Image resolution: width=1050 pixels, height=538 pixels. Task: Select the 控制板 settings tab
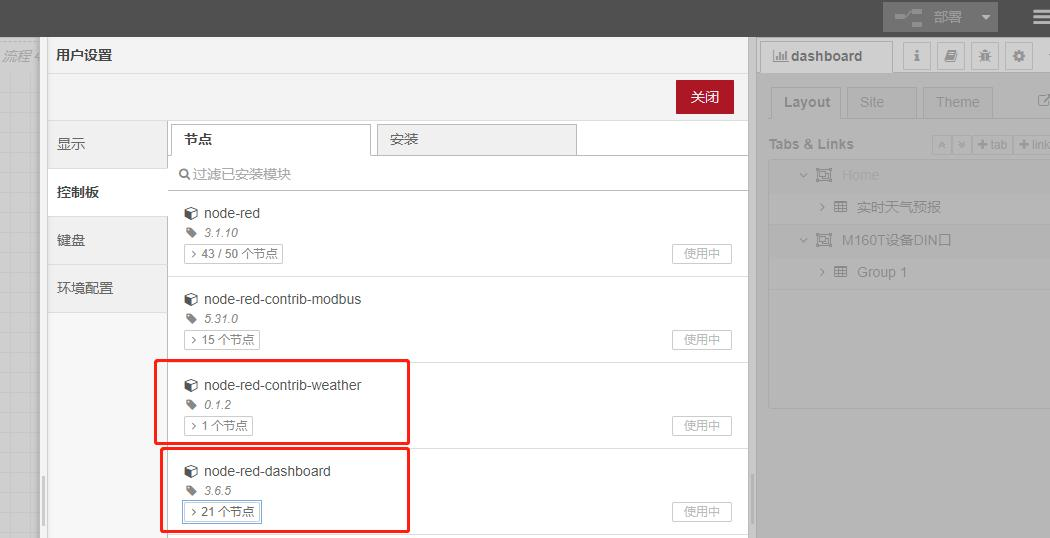108,192
